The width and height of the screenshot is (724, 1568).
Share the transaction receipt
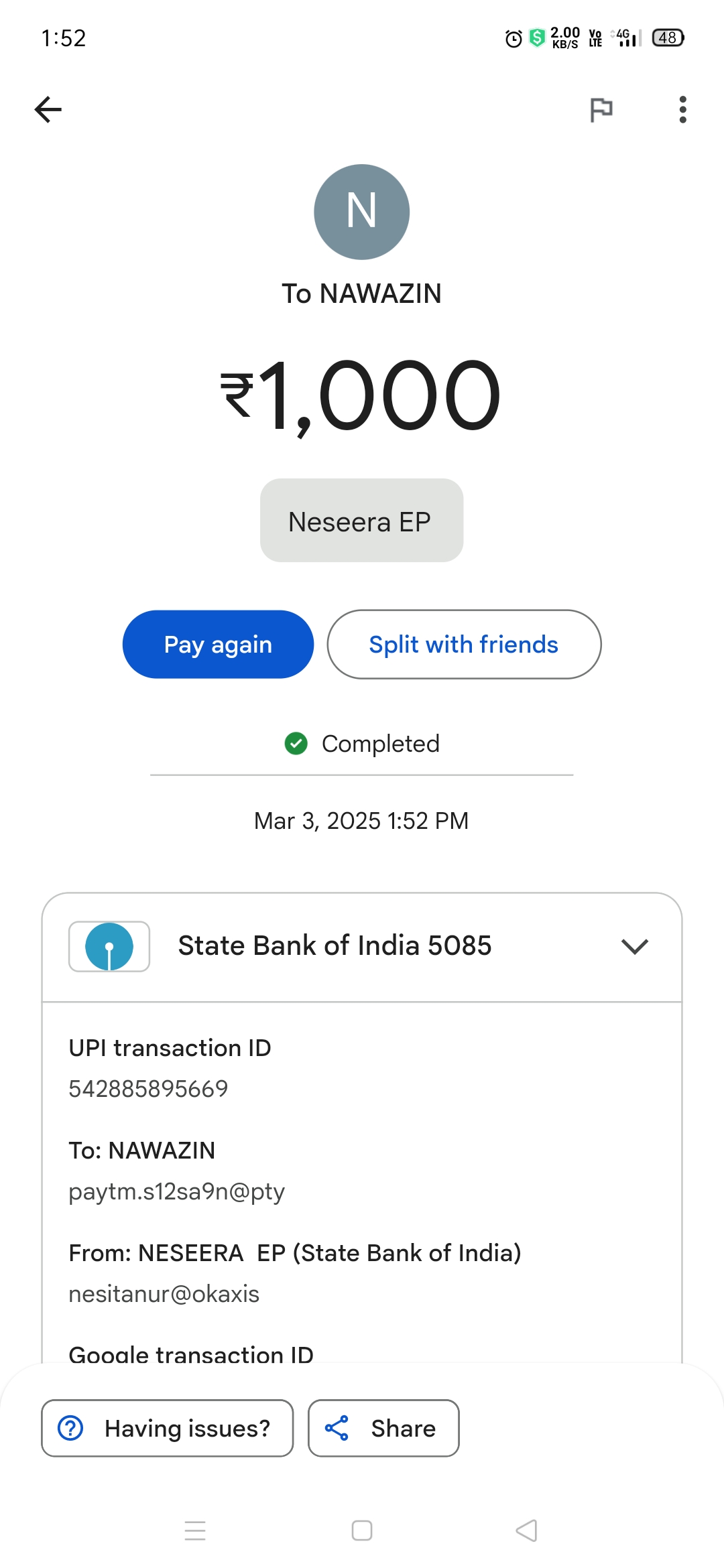pos(383,1428)
